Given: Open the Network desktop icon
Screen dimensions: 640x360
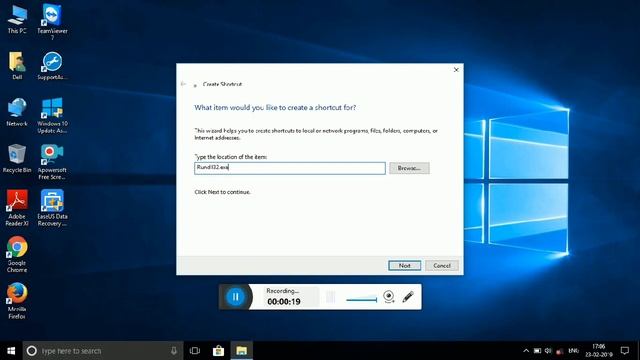Looking at the screenshot, I should 17,112.
